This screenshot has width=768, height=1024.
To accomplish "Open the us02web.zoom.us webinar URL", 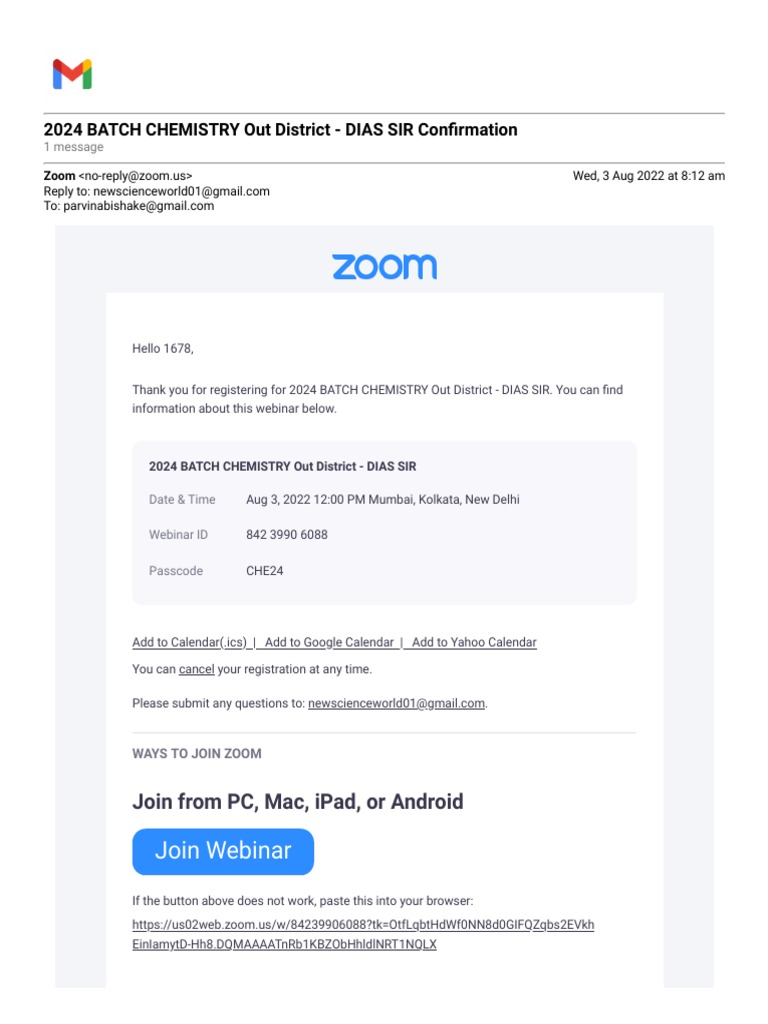I will click(x=363, y=925).
